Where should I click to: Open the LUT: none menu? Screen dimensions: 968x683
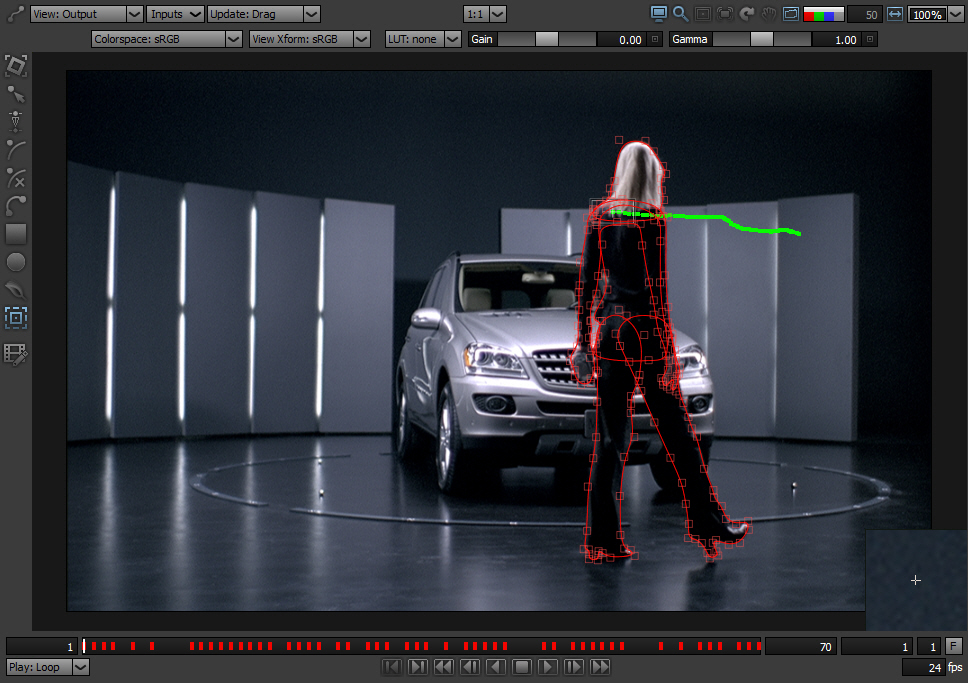(423, 39)
